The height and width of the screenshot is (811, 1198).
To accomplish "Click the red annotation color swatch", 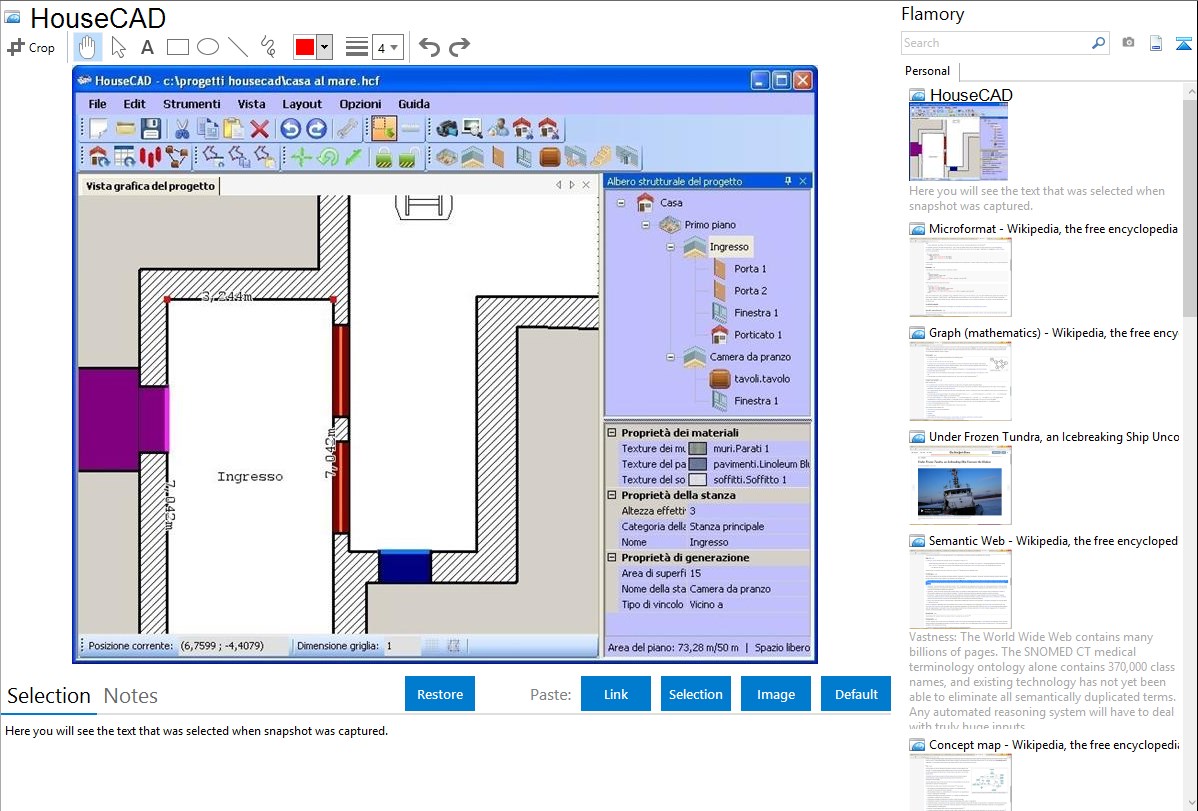I will point(305,47).
